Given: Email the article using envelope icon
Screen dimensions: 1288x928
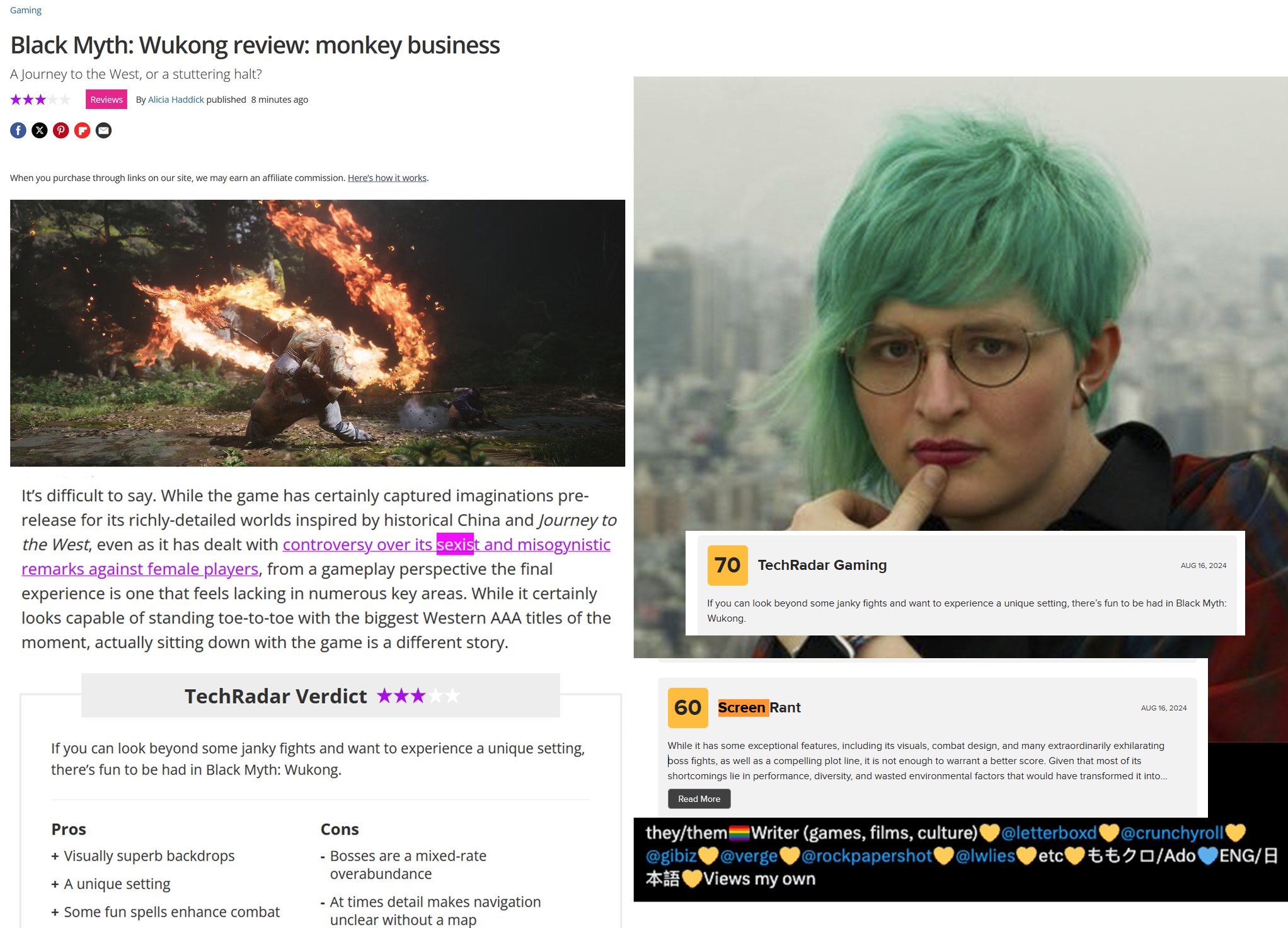Looking at the screenshot, I should coord(104,130).
